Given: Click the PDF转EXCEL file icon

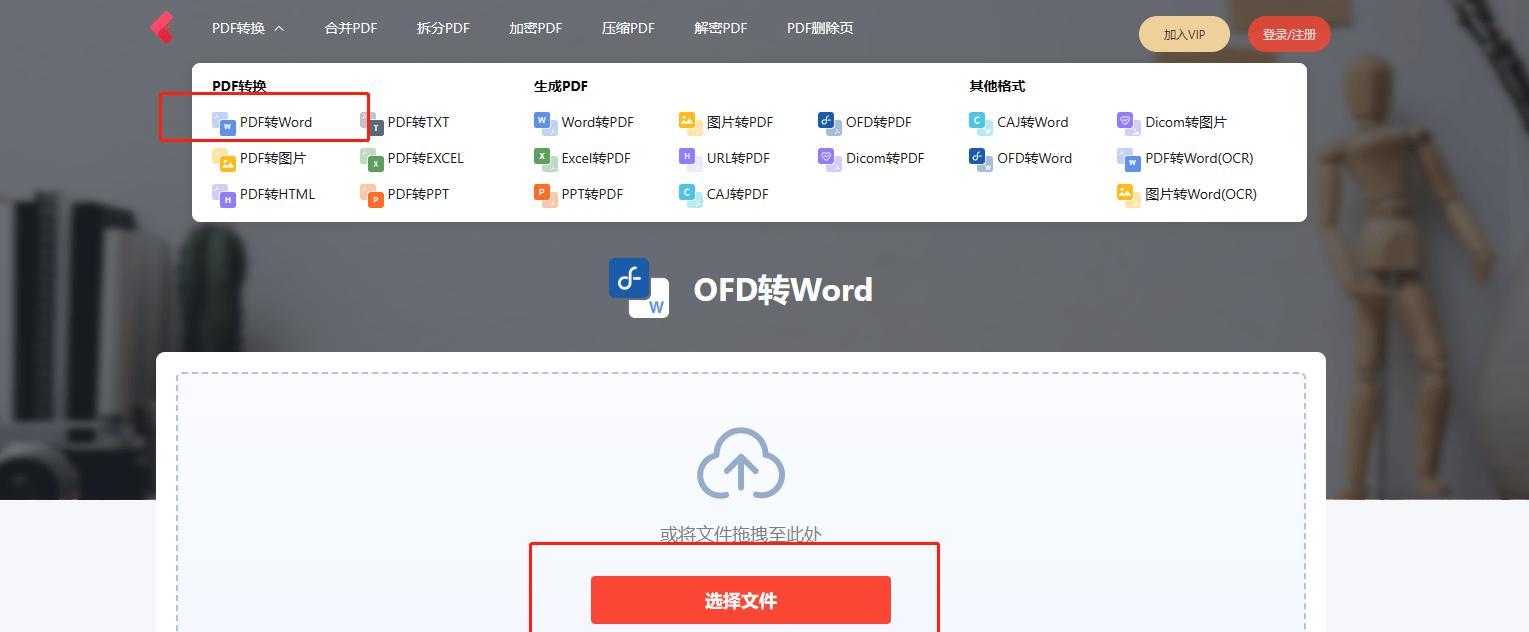Looking at the screenshot, I should [x=371, y=159].
